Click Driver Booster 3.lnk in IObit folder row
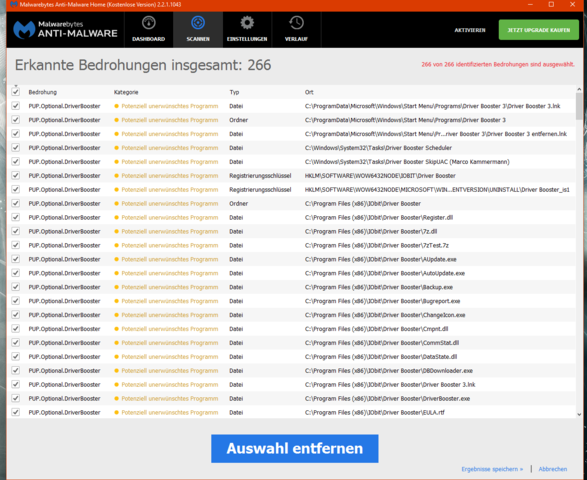The width and height of the screenshot is (587, 480). 390,385
